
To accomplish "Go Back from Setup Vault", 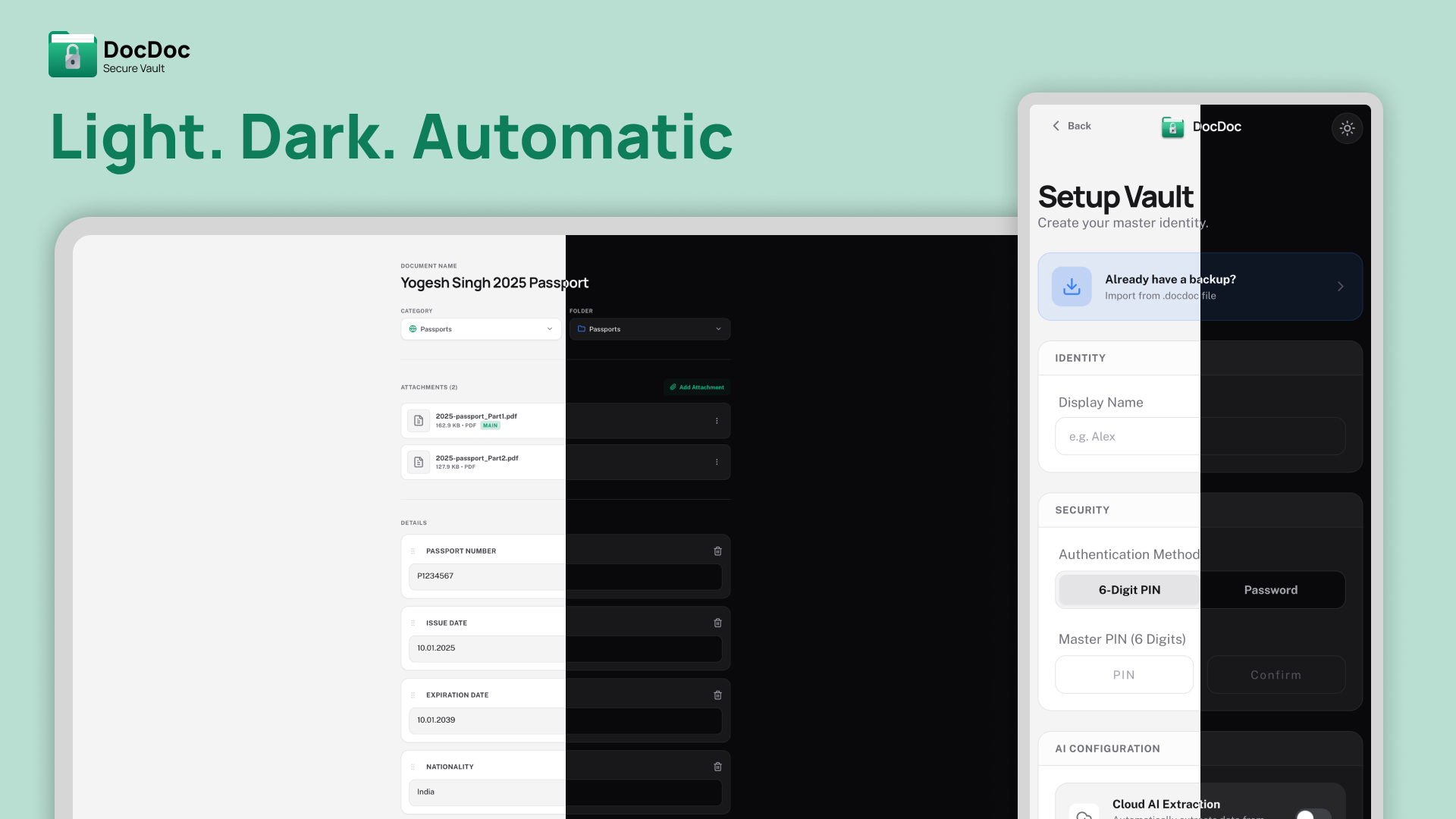I will (x=1071, y=126).
